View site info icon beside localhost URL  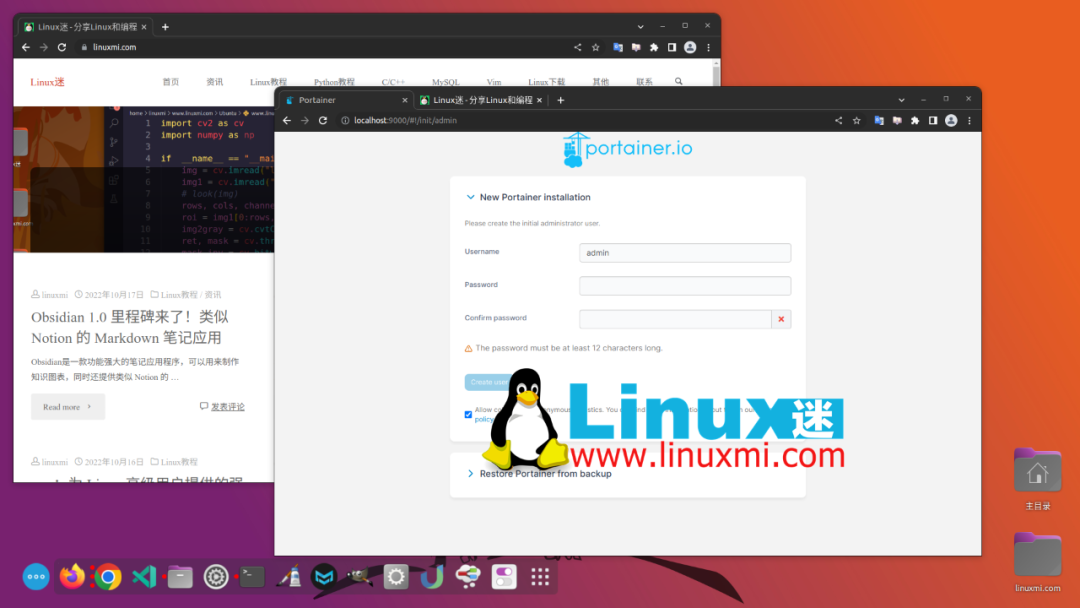click(x=345, y=120)
